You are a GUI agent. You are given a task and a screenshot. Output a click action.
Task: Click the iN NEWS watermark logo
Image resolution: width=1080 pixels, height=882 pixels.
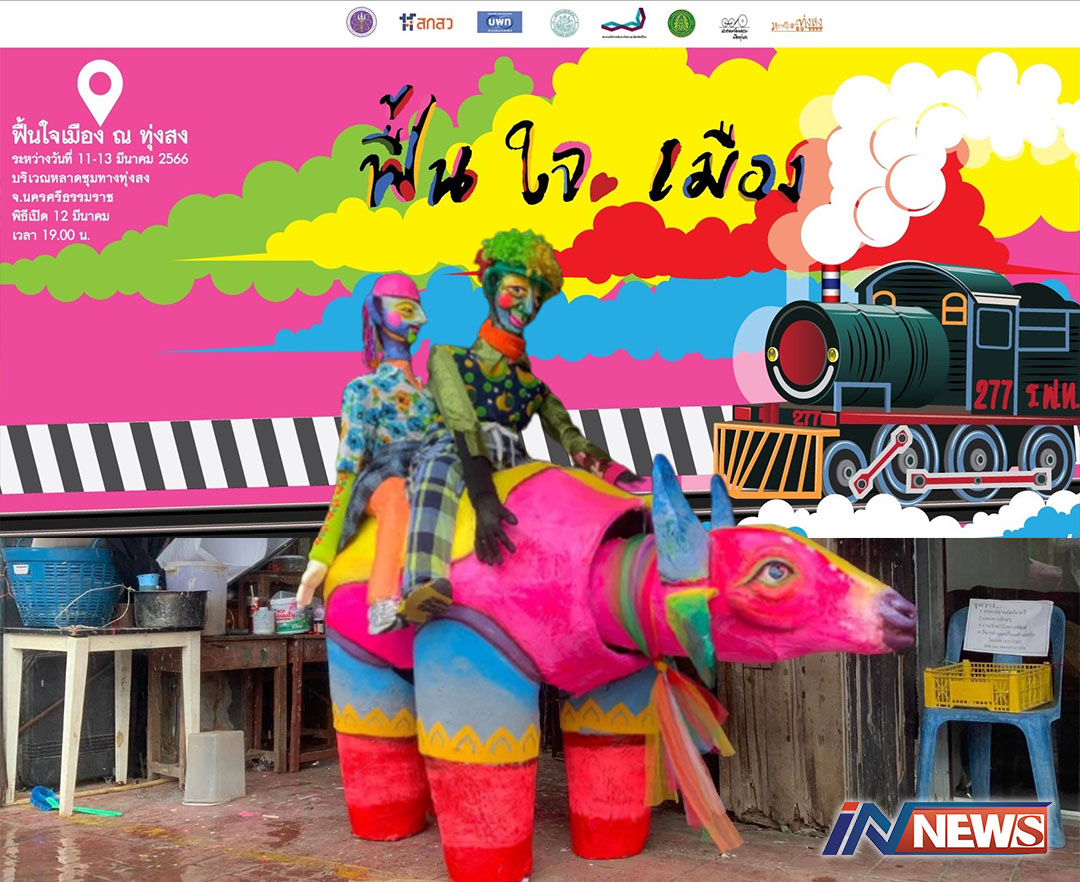point(936,829)
